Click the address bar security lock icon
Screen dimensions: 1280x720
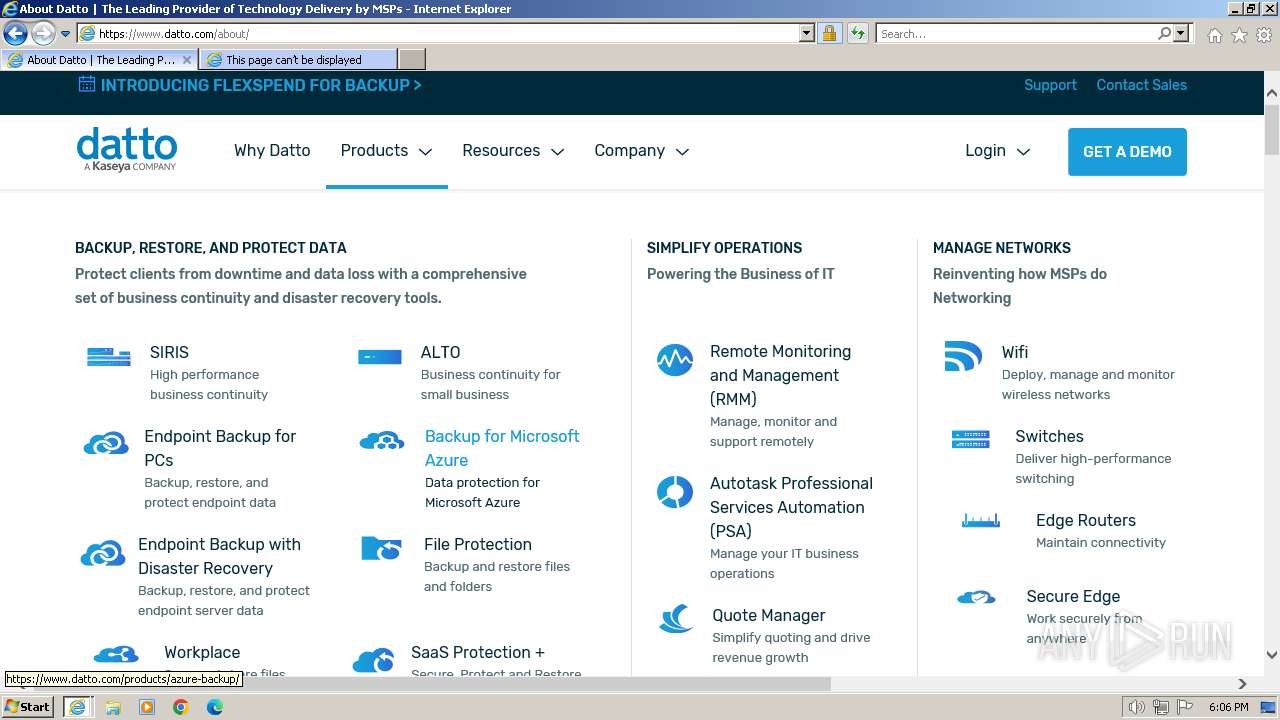coord(829,33)
